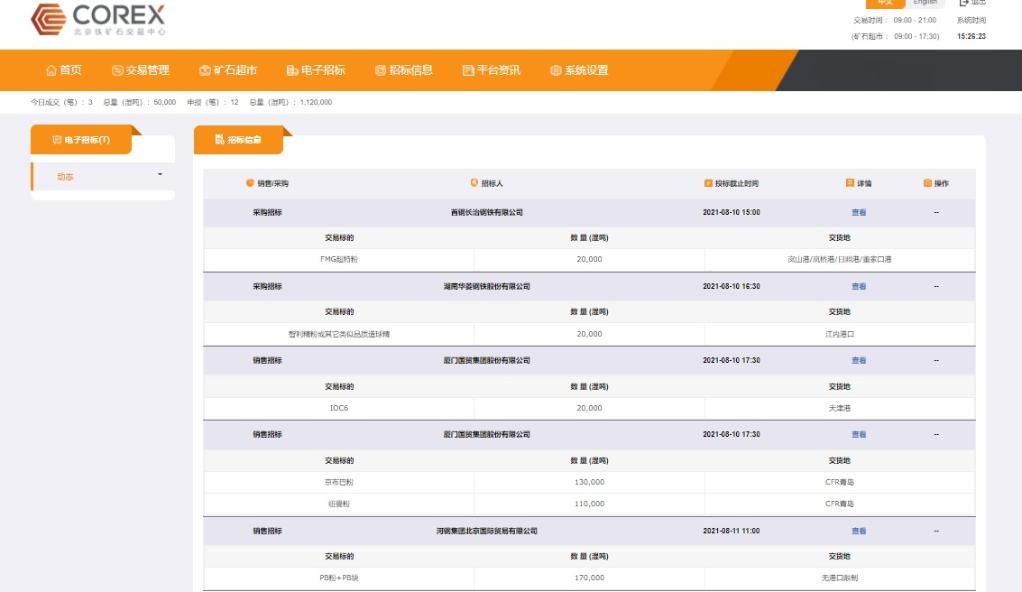Select the 招标信息 panel tab
This screenshot has height=592, width=1022.
click(x=238, y=140)
